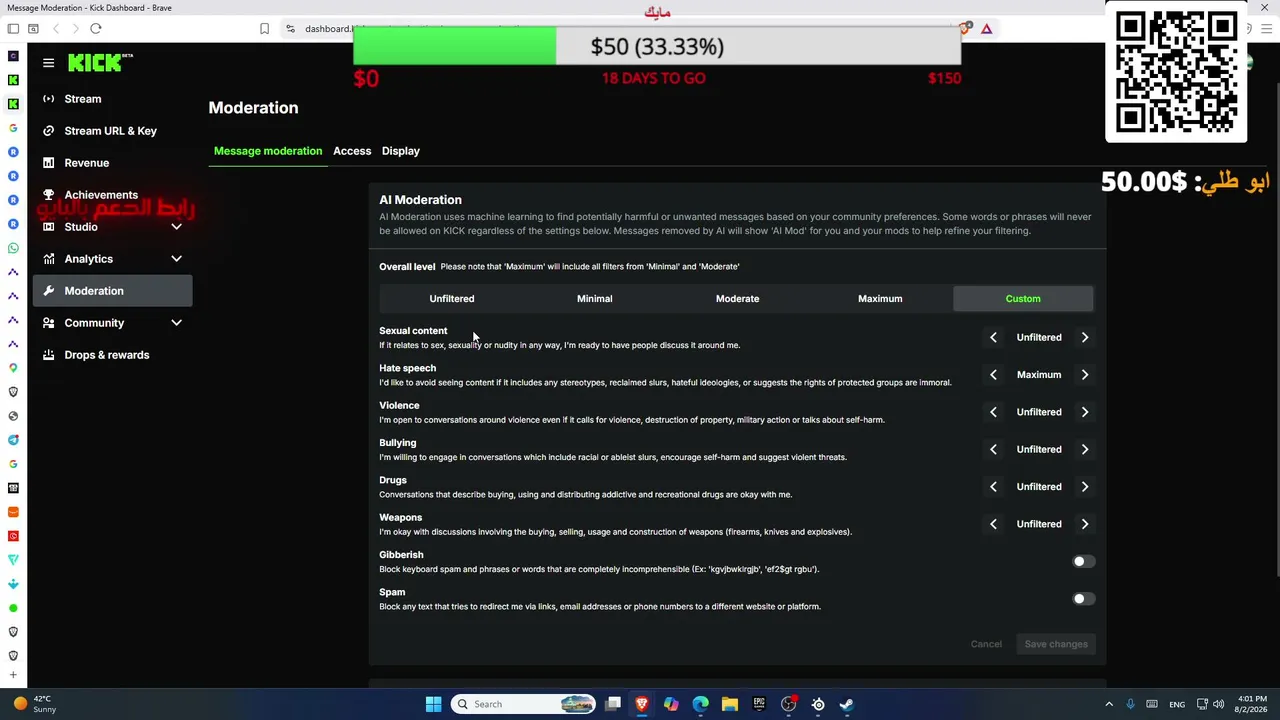The width and height of the screenshot is (1280, 720).
Task: Bookmark this page with the bookmark icon
Action: click(264, 29)
